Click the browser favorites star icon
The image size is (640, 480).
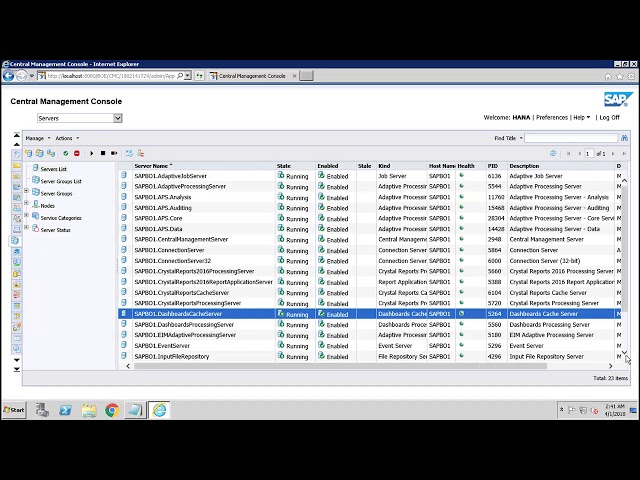click(x=620, y=76)
